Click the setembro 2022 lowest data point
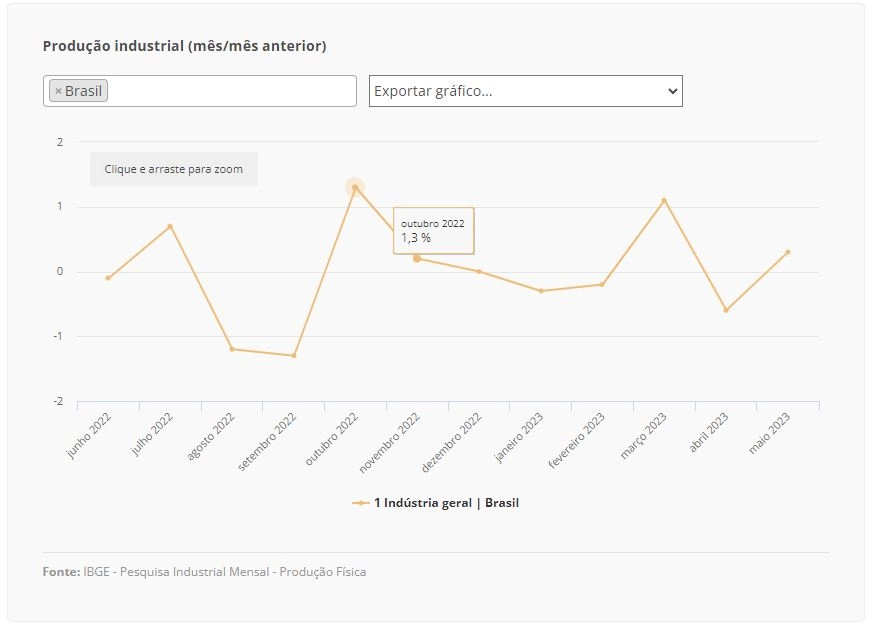Screen dimensions: 876x628 coord(294,355)
